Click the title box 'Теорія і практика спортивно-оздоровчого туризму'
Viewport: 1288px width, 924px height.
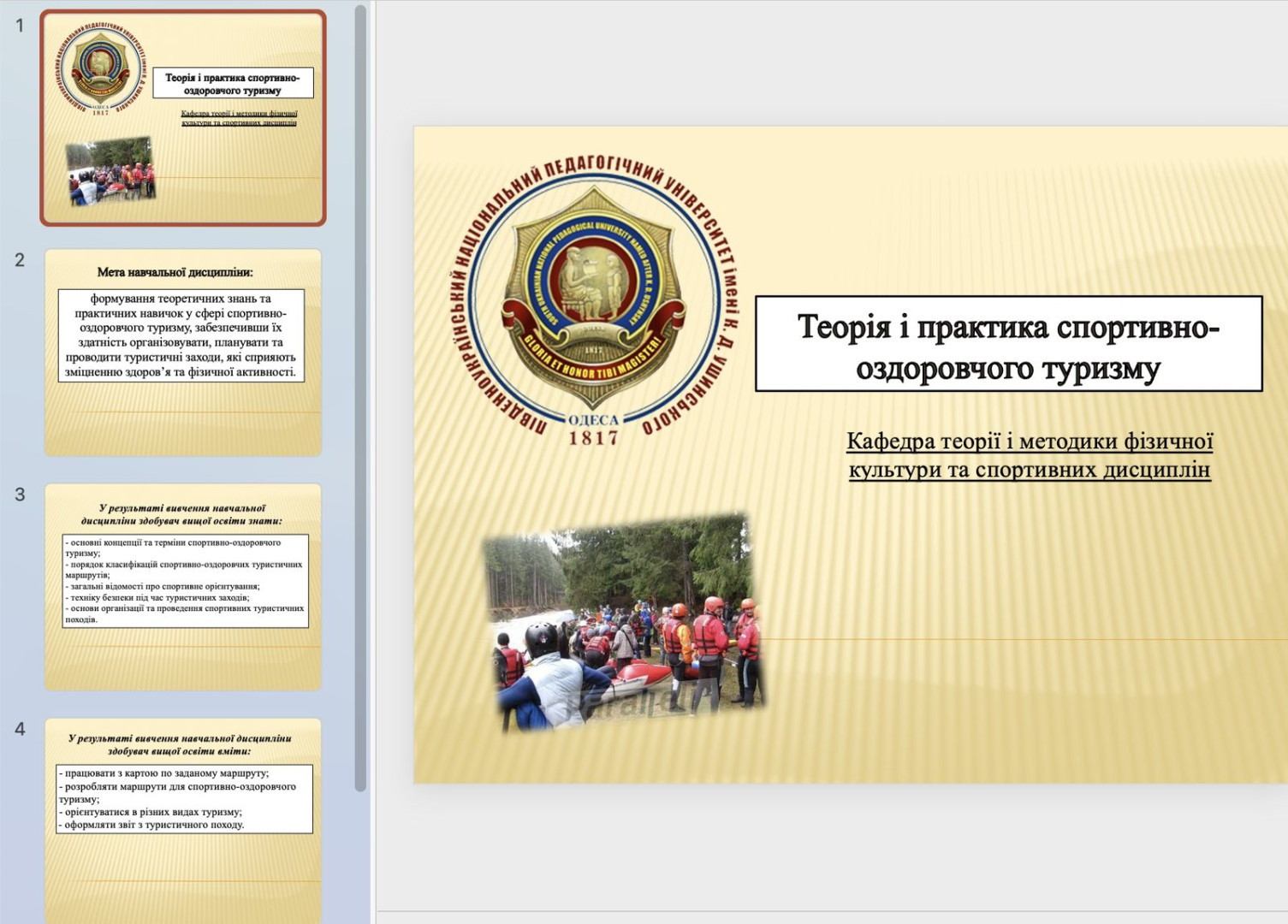1008,344
